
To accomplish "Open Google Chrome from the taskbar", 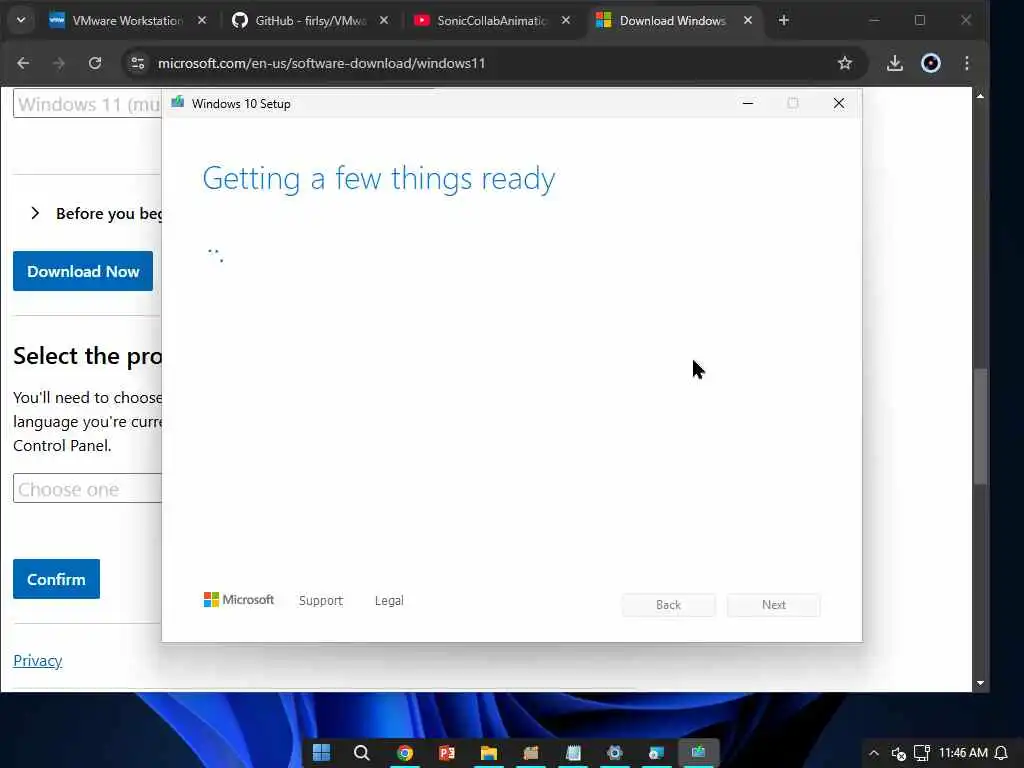I will pos(405,753).
